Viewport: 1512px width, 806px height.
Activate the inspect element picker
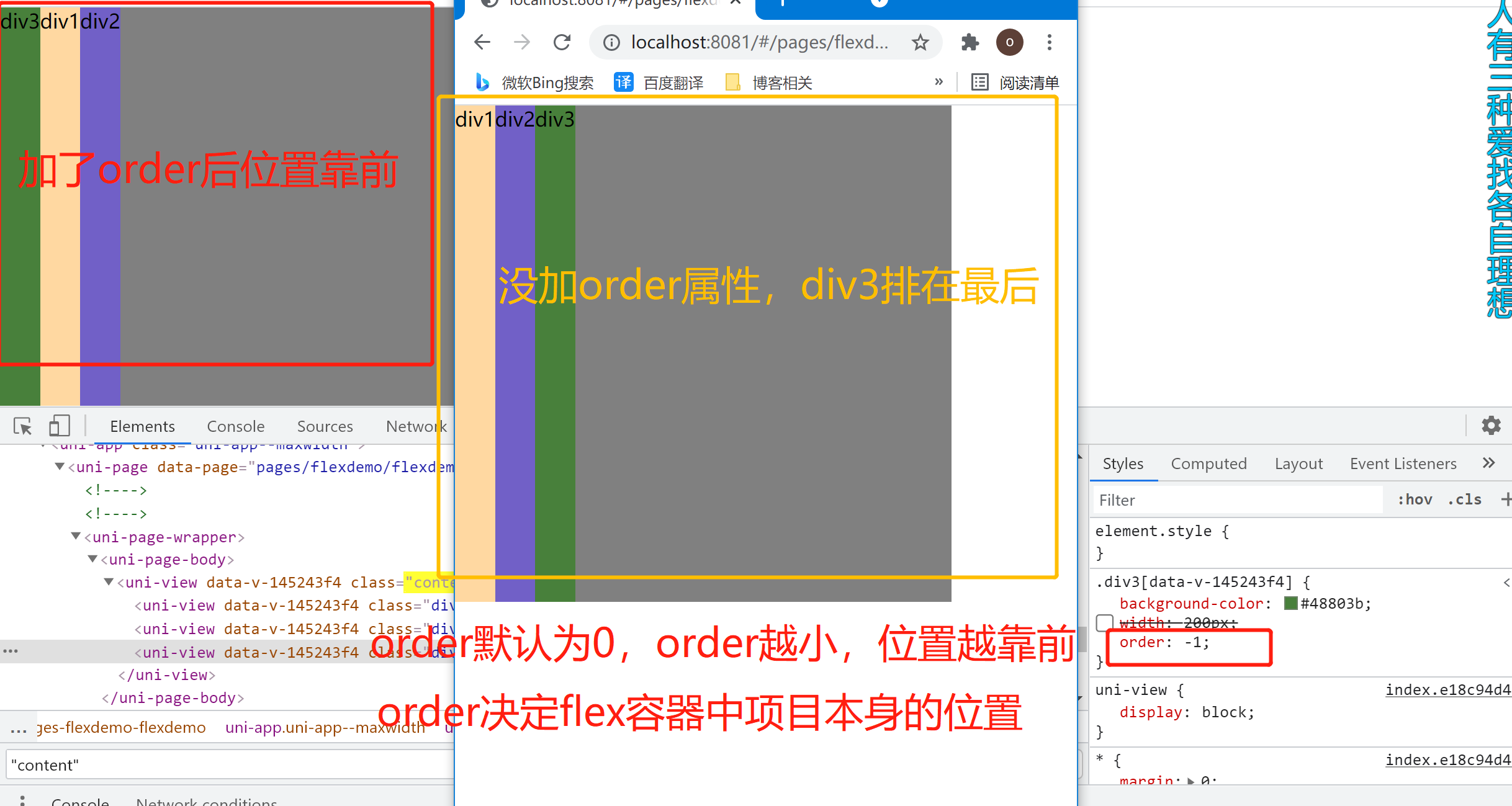pos(23,426)
